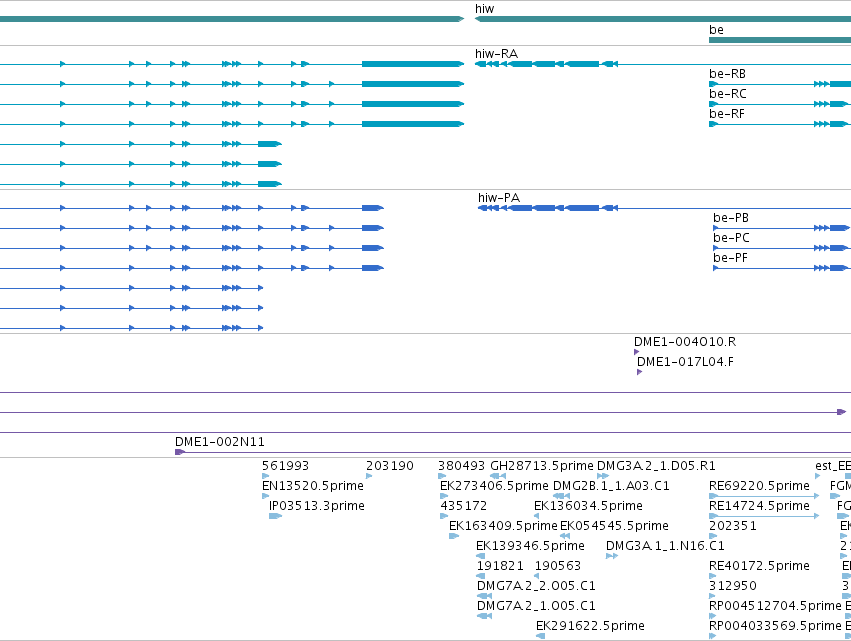The width and height of the screenshot is (851, 641).
Task: Click the be-RB transcript label
Action: pyautogui.click(x=727, y=74)
